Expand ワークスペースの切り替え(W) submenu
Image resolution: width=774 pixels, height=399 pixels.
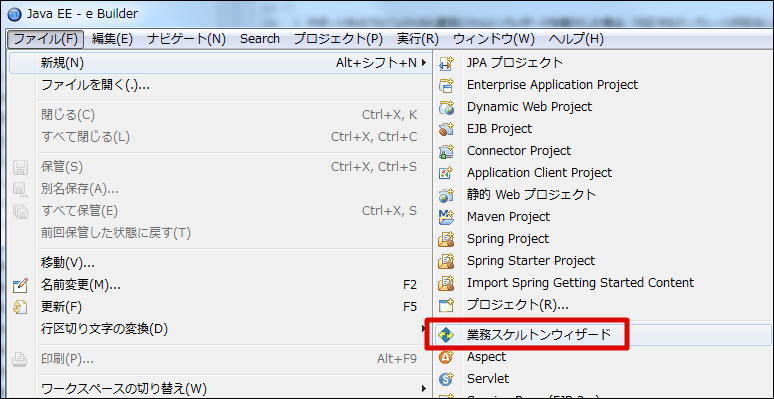(x=221, y=388)
